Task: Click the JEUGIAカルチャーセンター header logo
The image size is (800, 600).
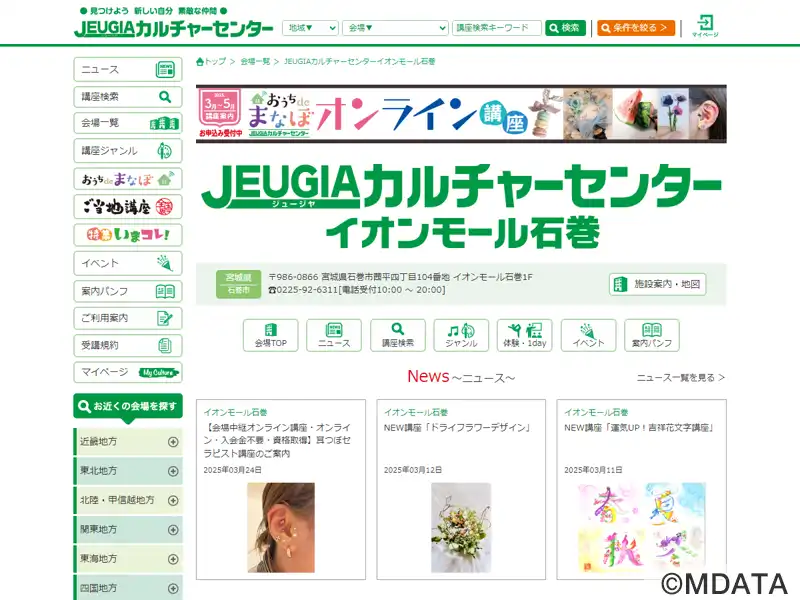Action: 173,28
